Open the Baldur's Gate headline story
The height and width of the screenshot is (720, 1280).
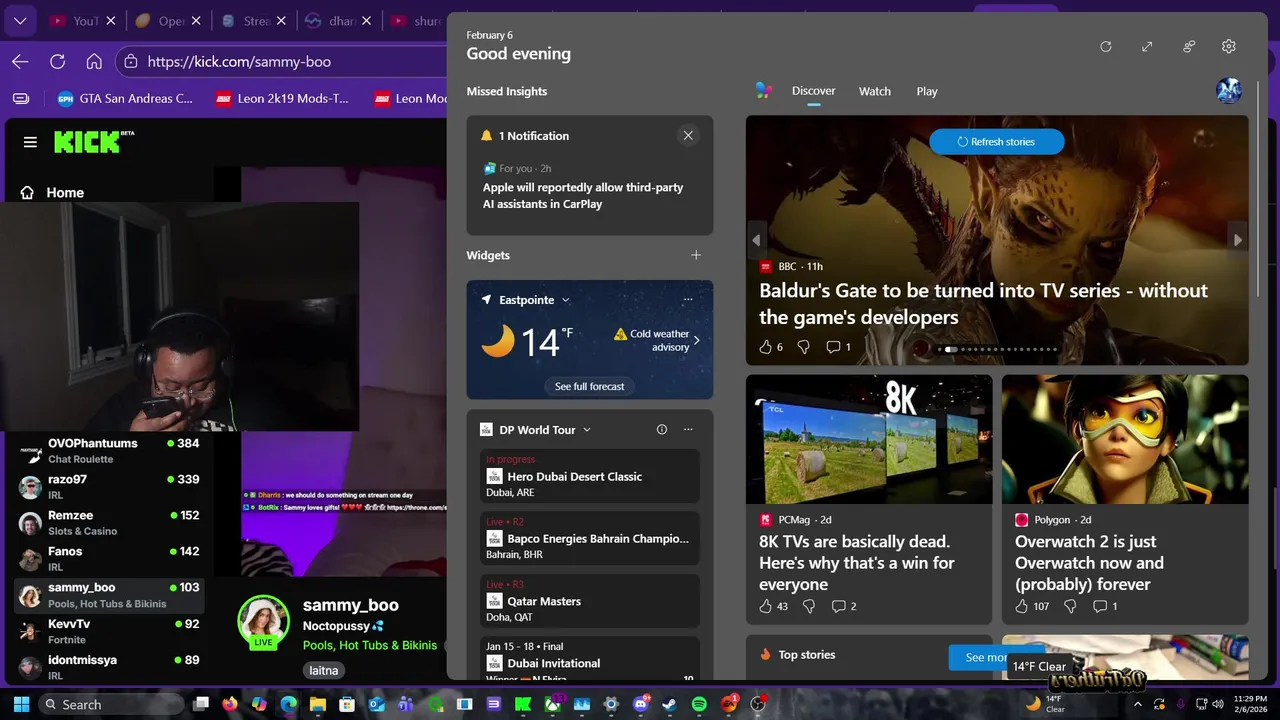(x=983, y=303)
